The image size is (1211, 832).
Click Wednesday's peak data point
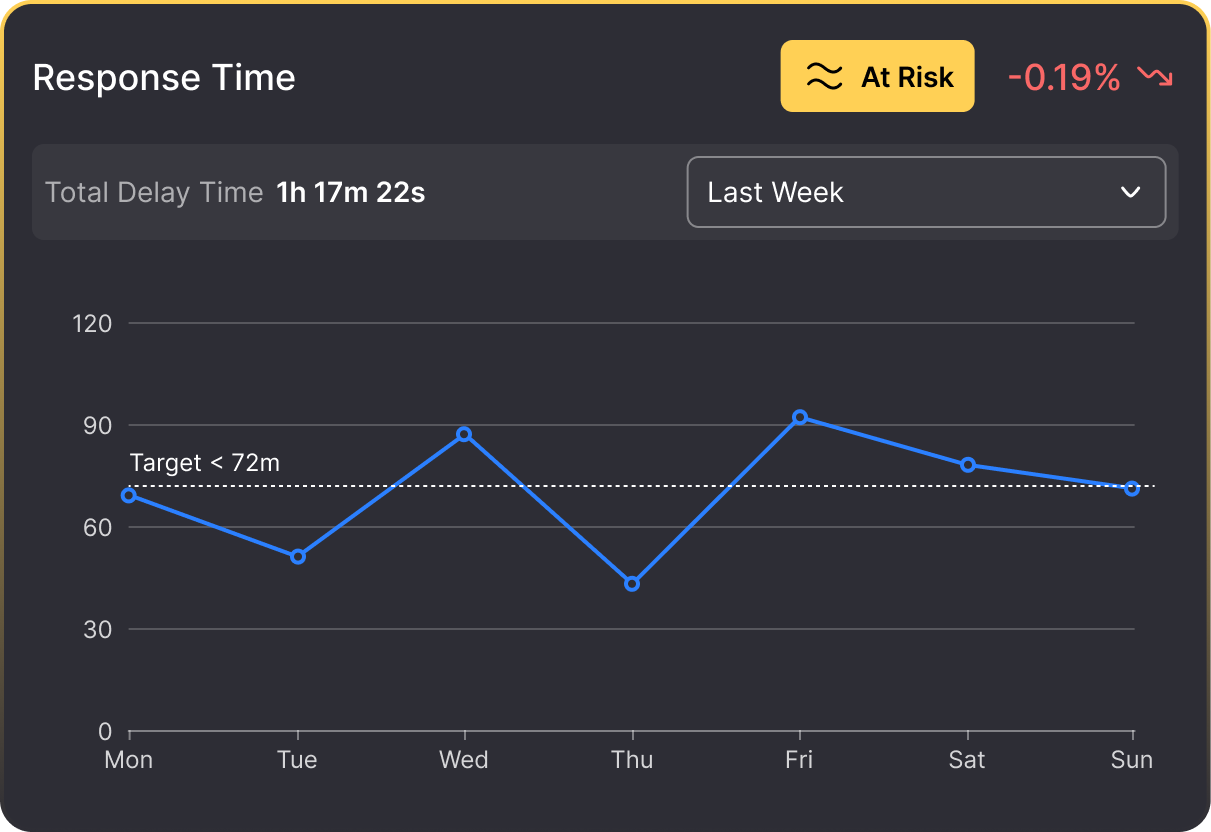click(x=464, y=433)
